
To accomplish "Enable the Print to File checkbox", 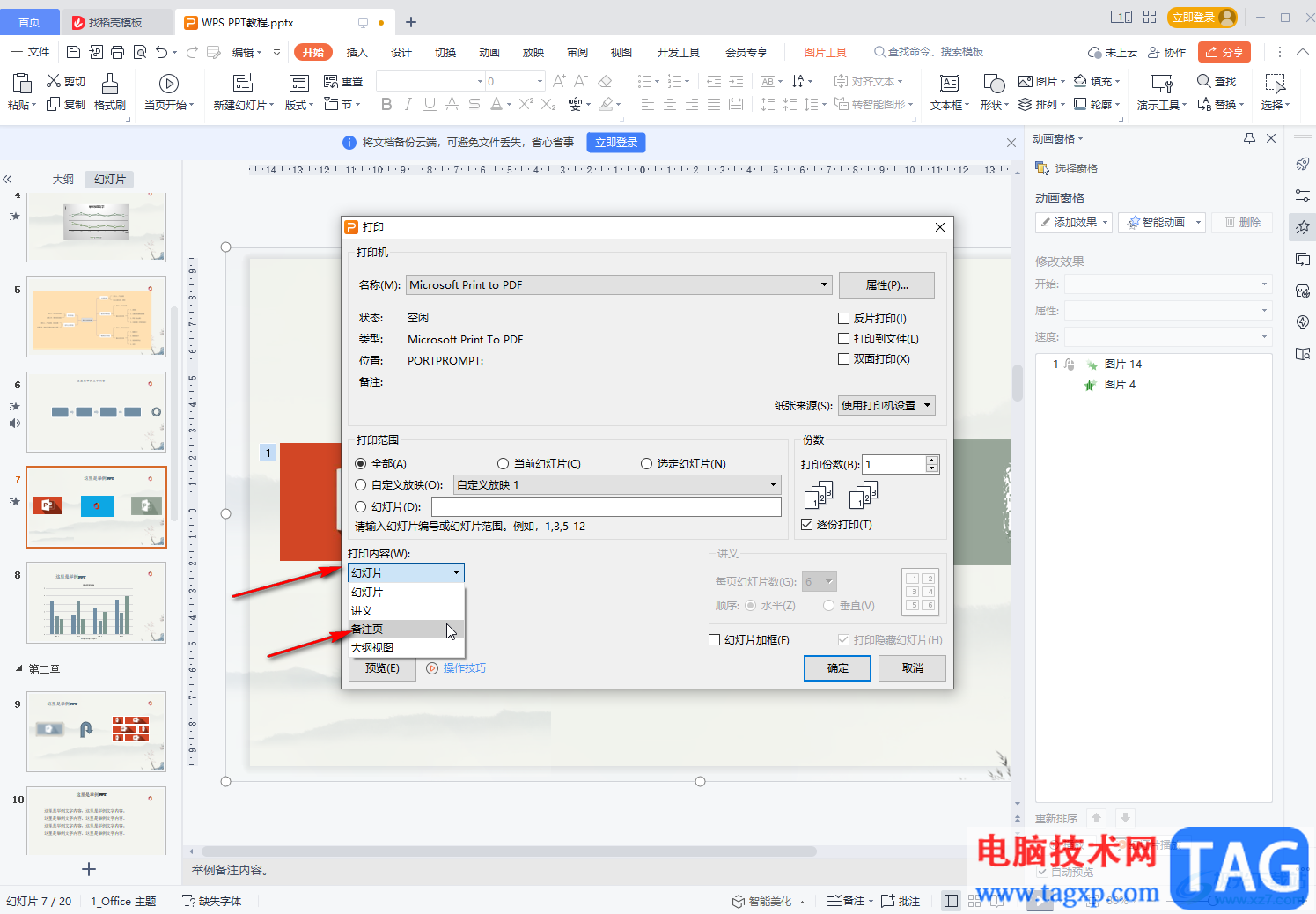I will [844, 338].
